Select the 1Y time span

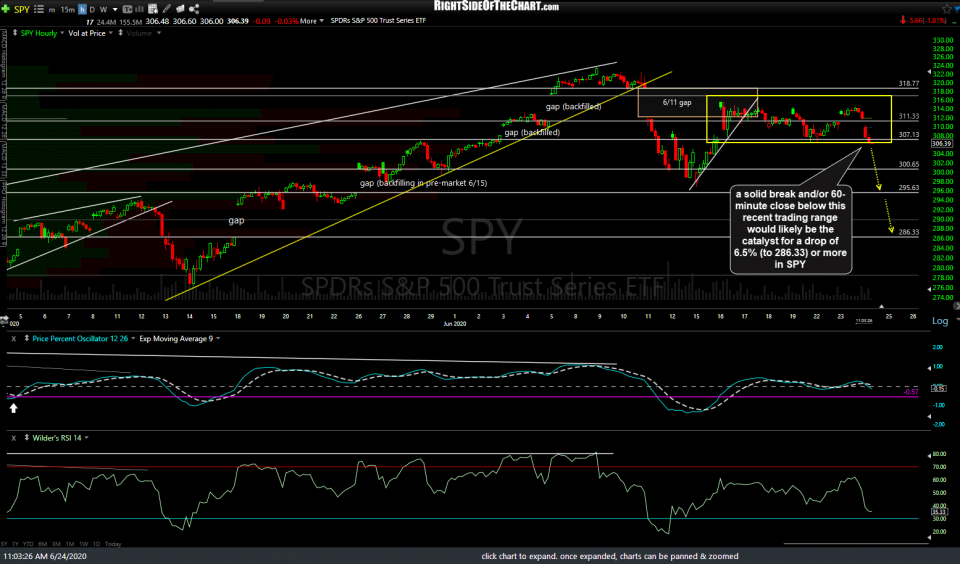[15, 544]
